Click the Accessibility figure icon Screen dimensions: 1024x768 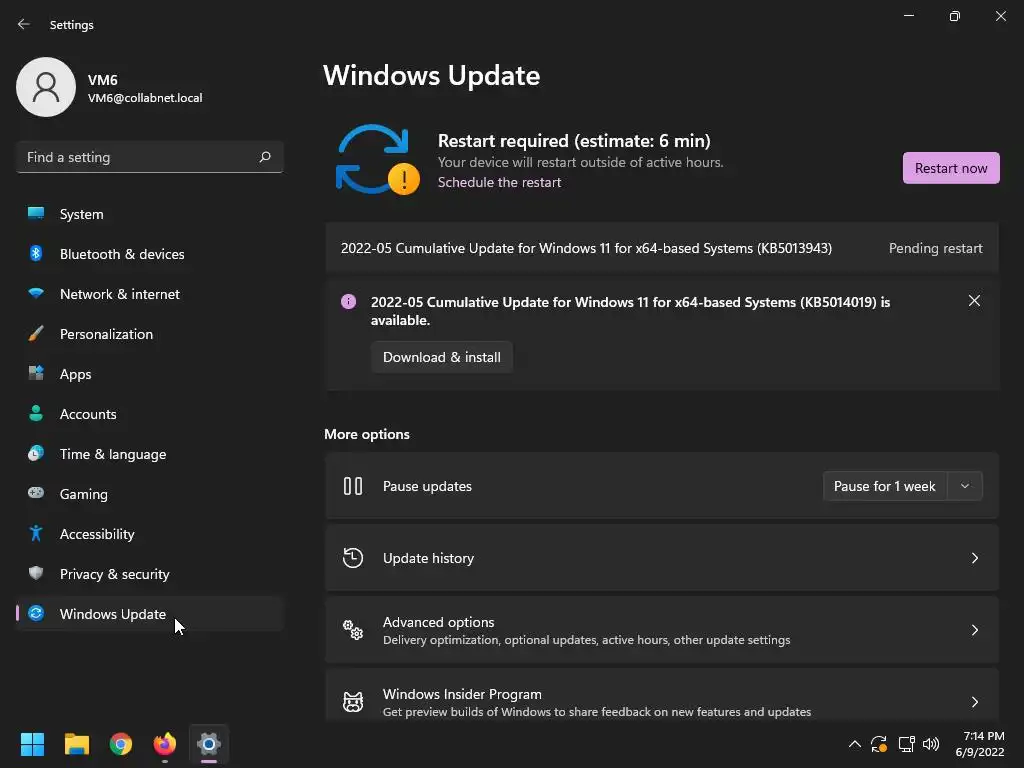tap(36, 534)
